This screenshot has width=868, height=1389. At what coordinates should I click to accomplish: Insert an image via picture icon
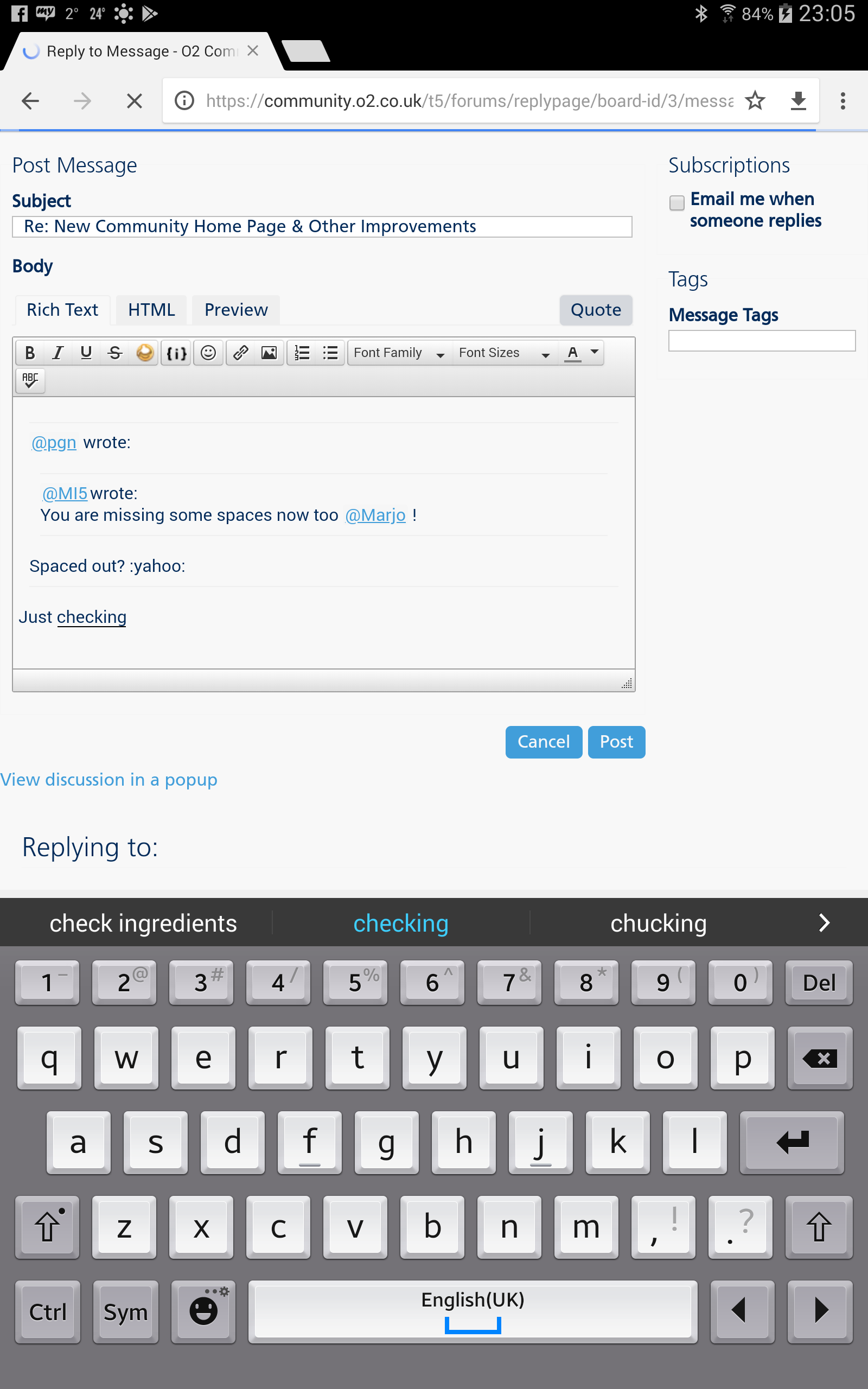coord(269,353)
